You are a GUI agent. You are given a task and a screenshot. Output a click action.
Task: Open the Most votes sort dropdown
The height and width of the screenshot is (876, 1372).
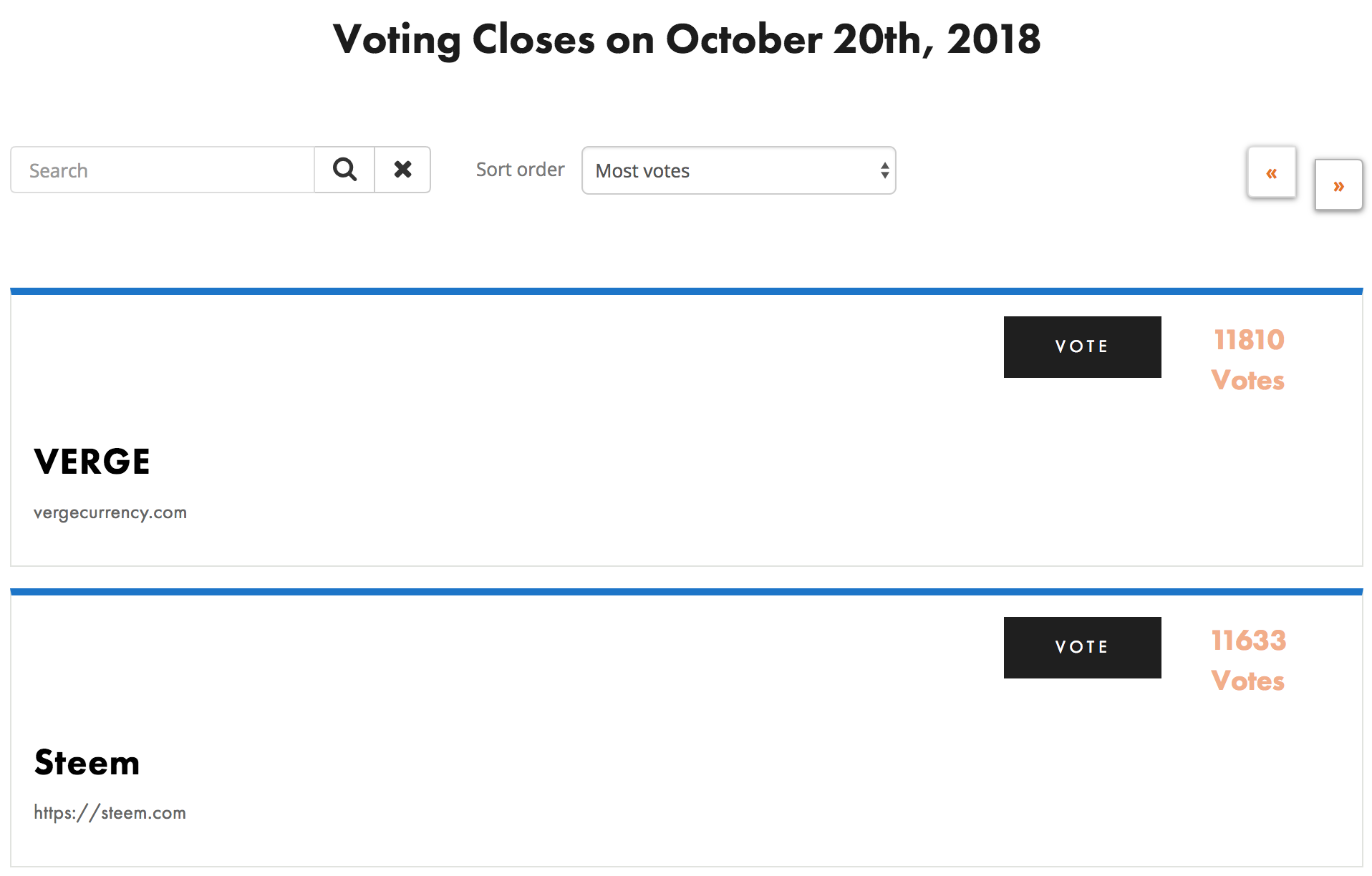738,170
